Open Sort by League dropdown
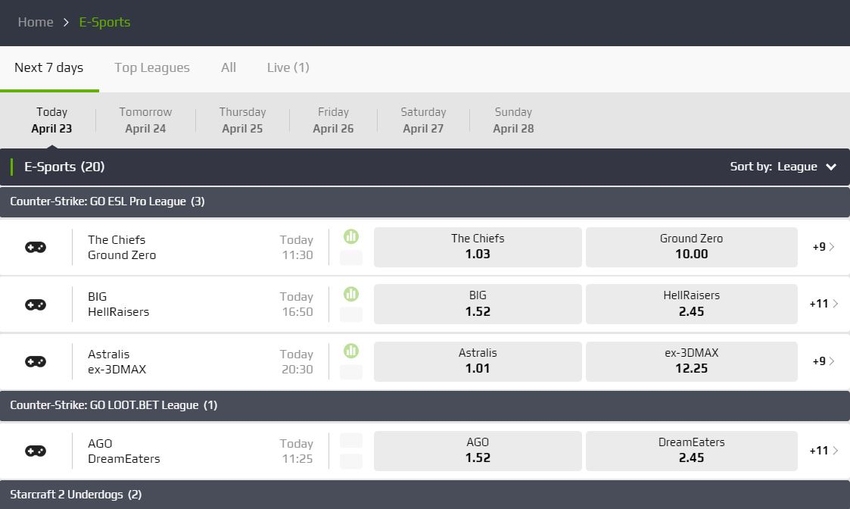 783,166
